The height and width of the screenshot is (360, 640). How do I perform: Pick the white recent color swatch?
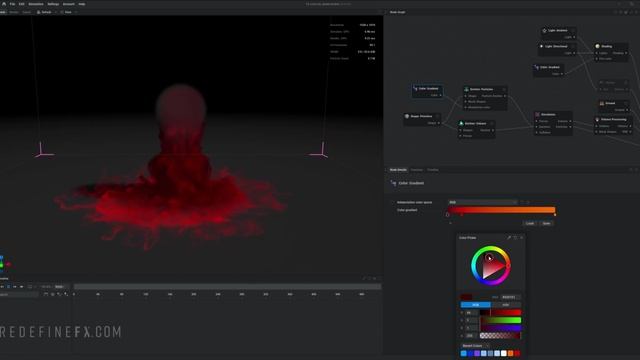(504, 353)
